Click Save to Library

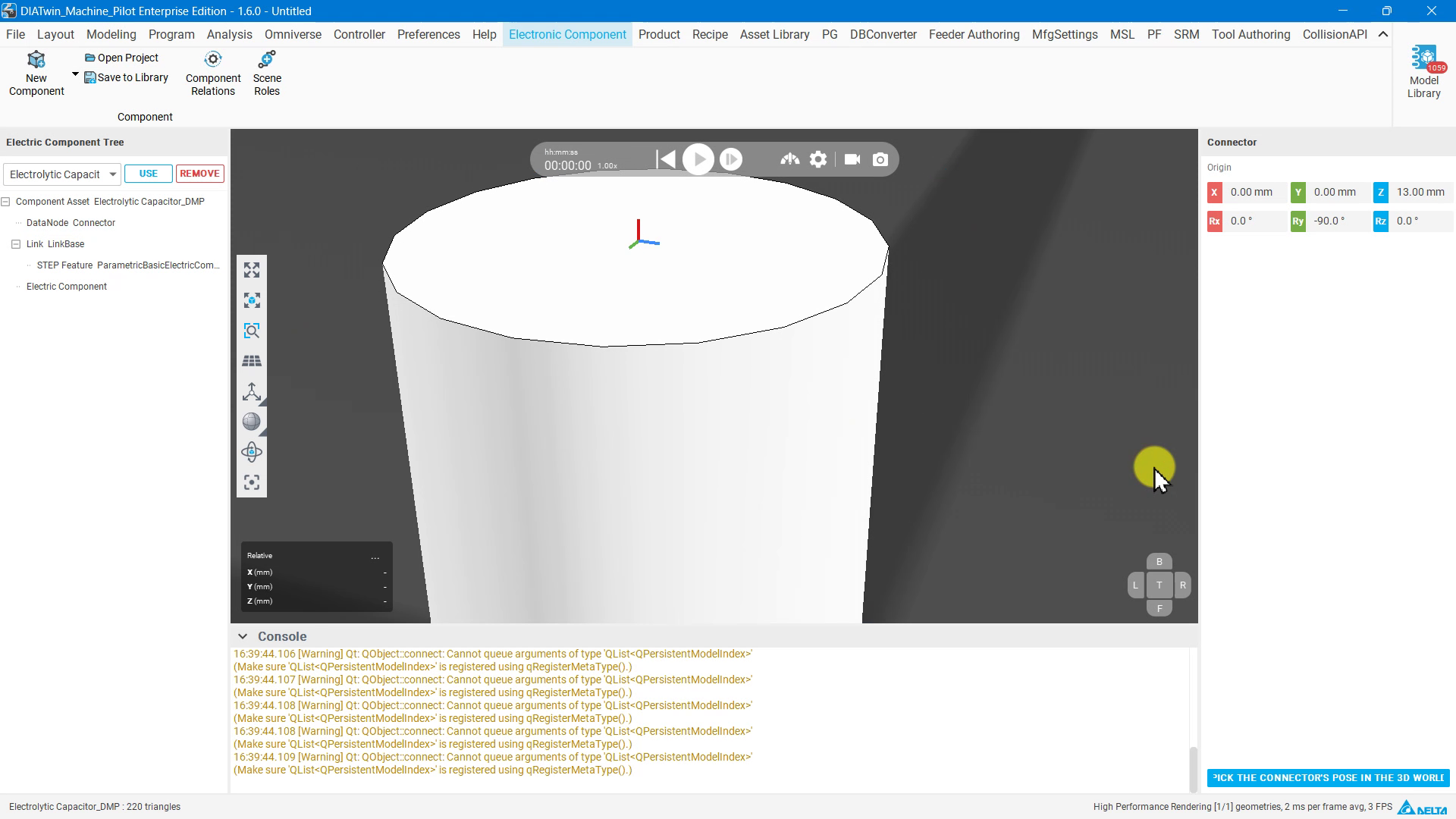127,77
